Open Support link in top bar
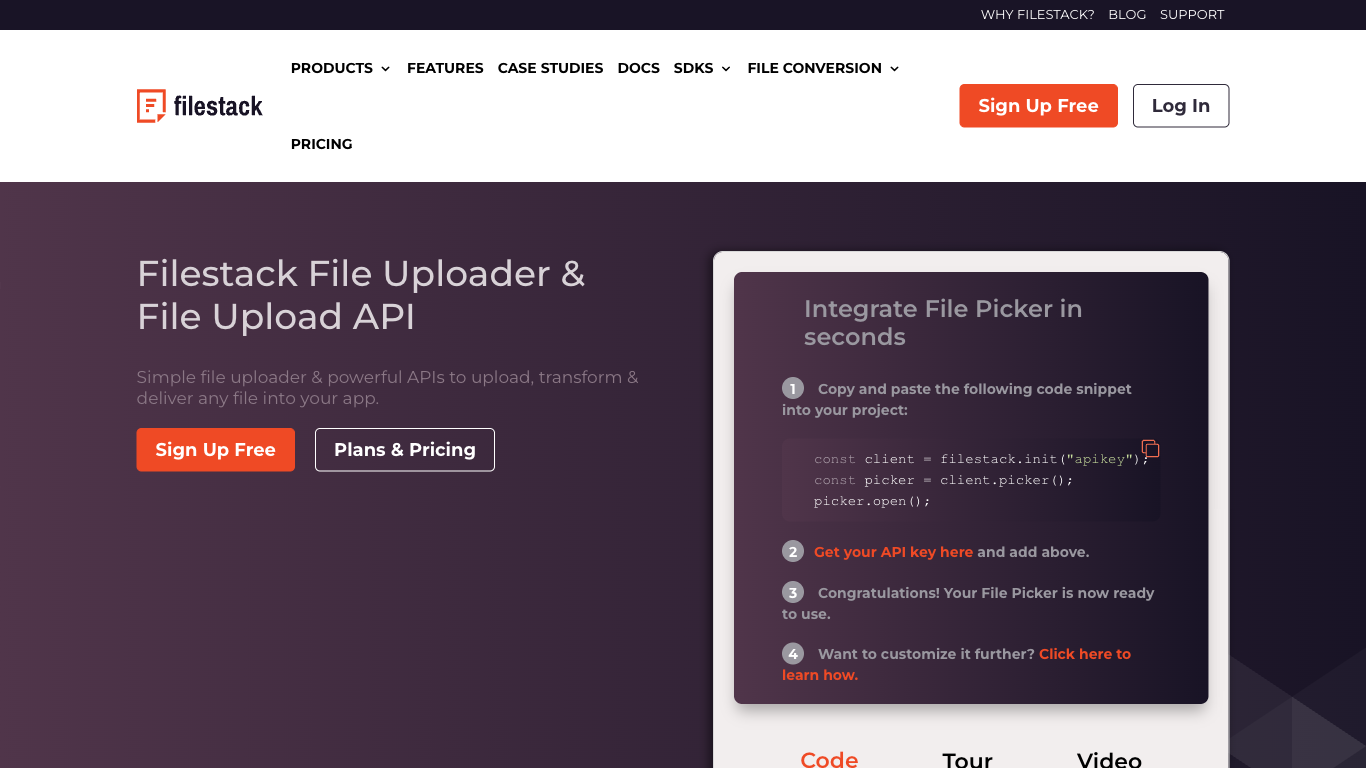 pos(1192,15)
